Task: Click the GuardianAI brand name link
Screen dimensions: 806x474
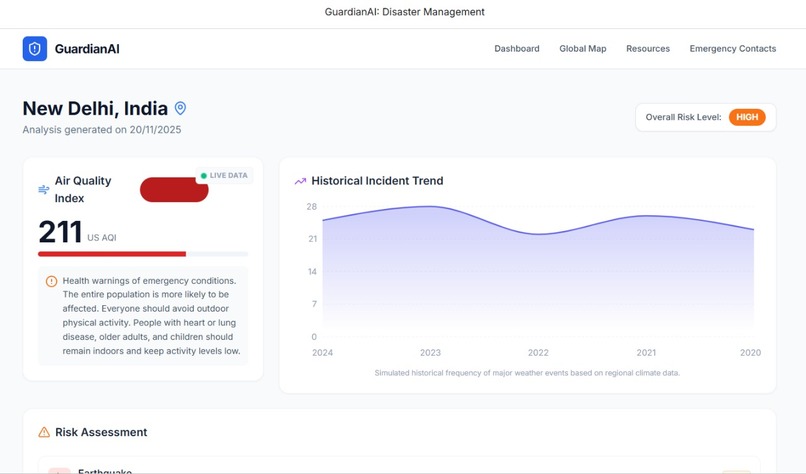Action: click(x=87, y=49)
